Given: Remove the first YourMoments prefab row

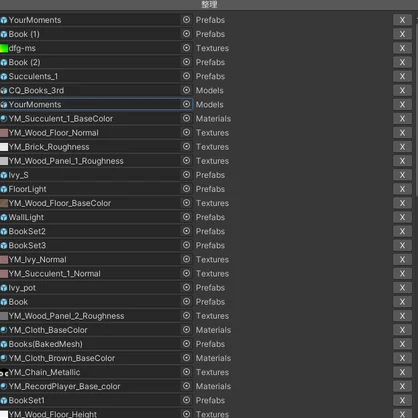Looking at the screenshot, I should 402,20.
